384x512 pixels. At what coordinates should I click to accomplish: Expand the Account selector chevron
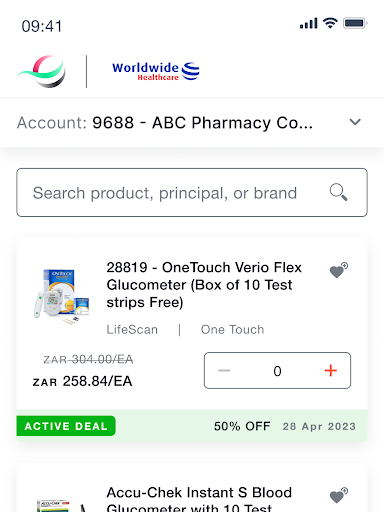click(355, 122)
